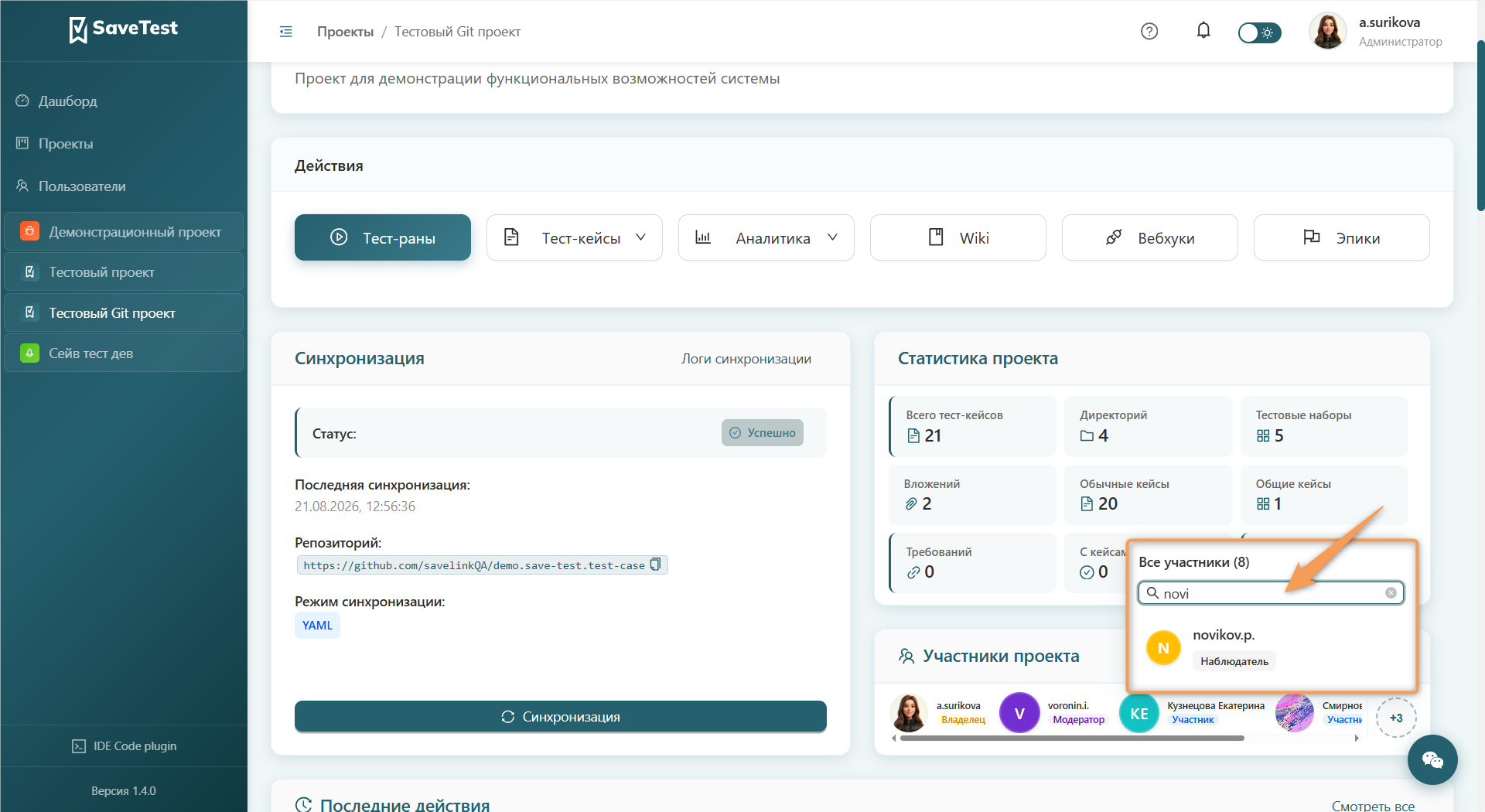Open Логи синхронизации link

[746, 359]
